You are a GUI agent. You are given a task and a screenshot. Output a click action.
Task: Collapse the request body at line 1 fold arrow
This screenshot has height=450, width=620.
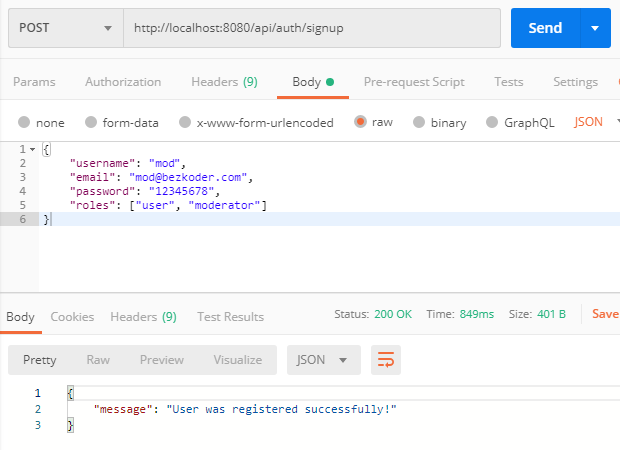[32, 149]
